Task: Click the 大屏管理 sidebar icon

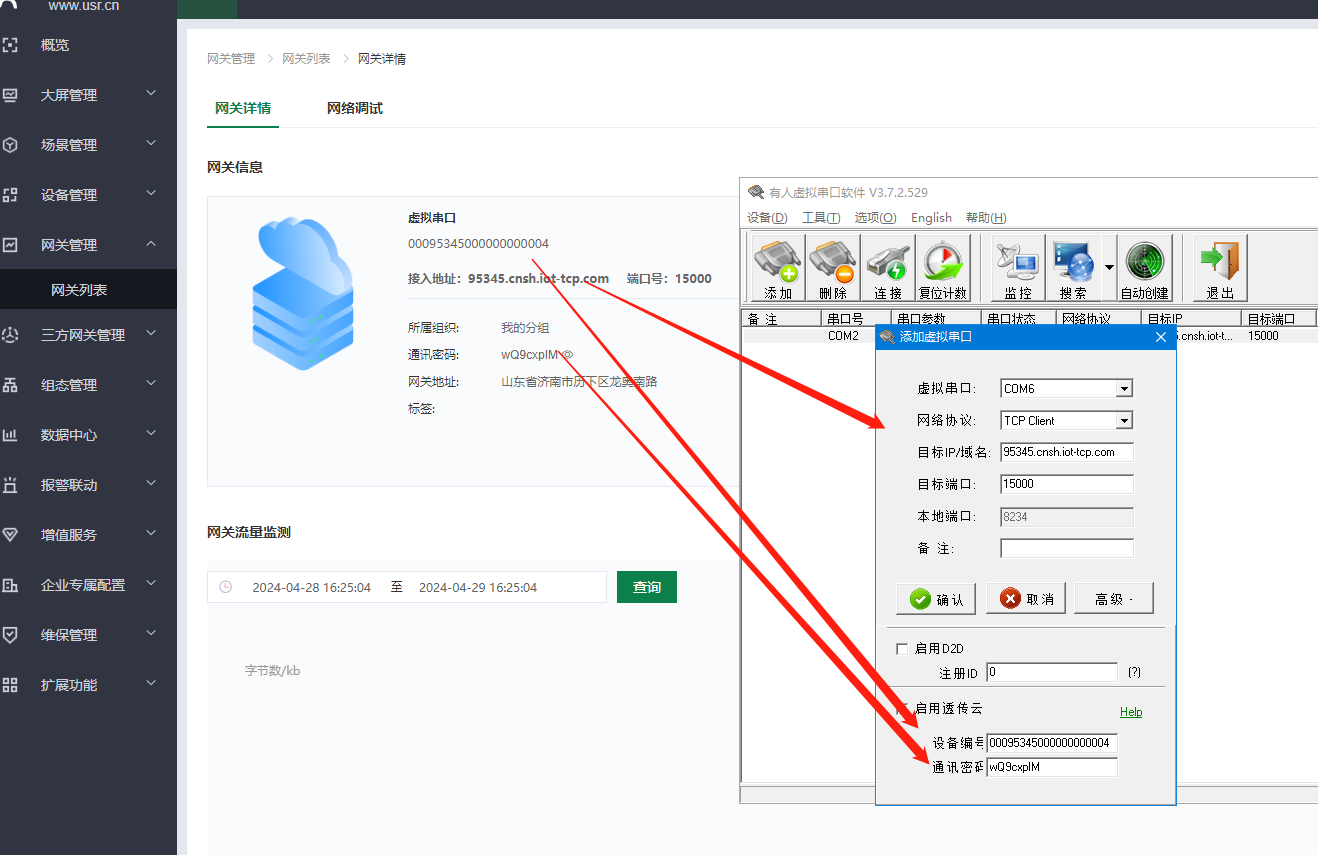Action: point(10,95)
